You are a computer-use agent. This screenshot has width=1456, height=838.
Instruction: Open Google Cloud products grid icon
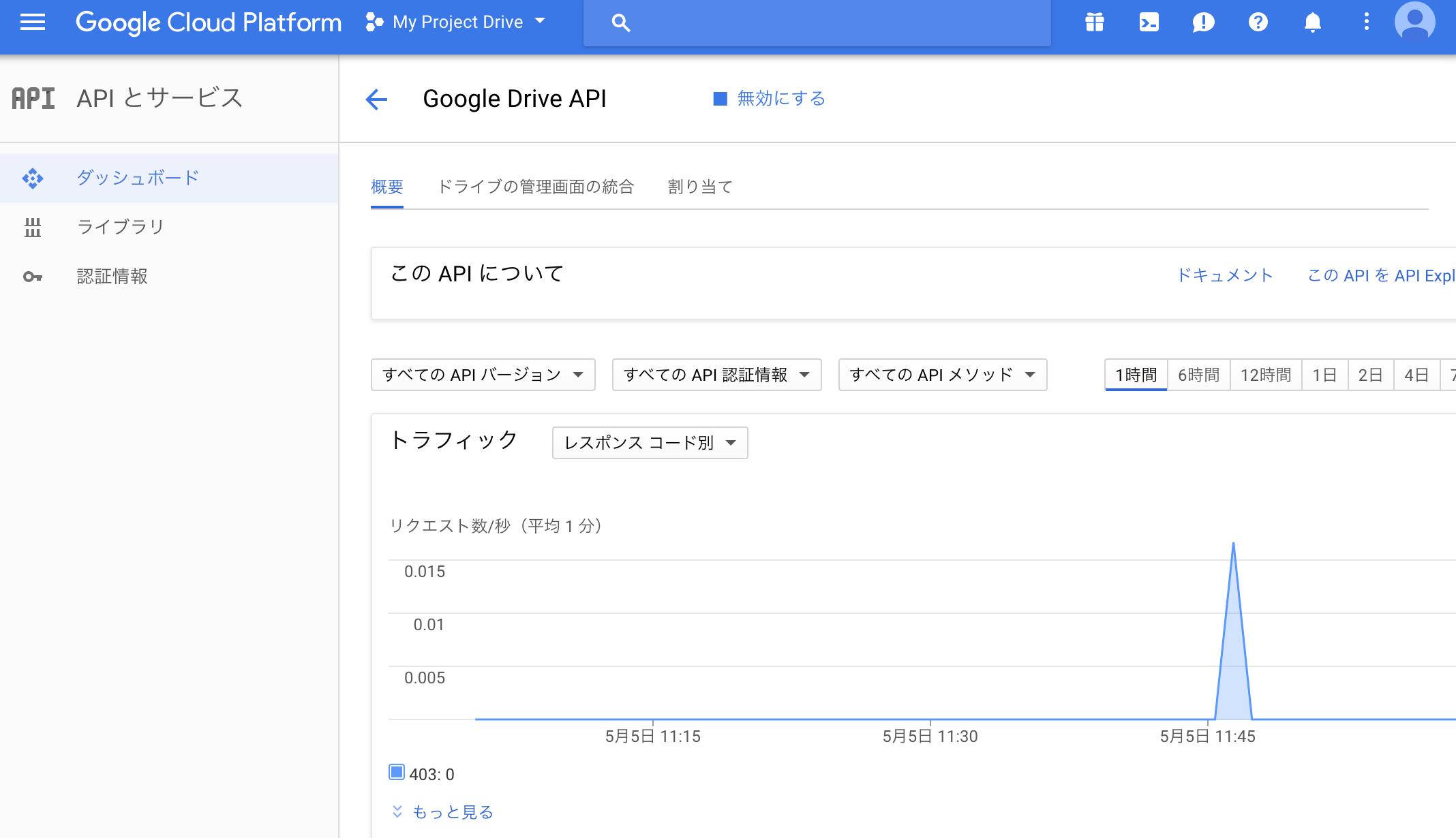(x=1095, y=22)
